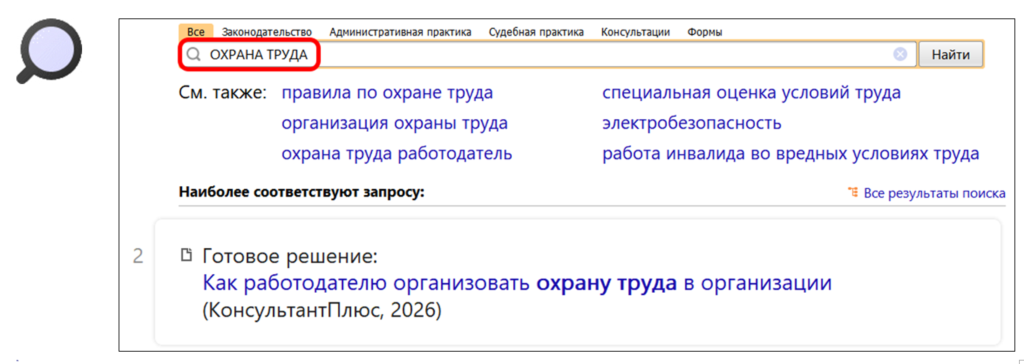Click the См. также label

click(x=223, y=93)
